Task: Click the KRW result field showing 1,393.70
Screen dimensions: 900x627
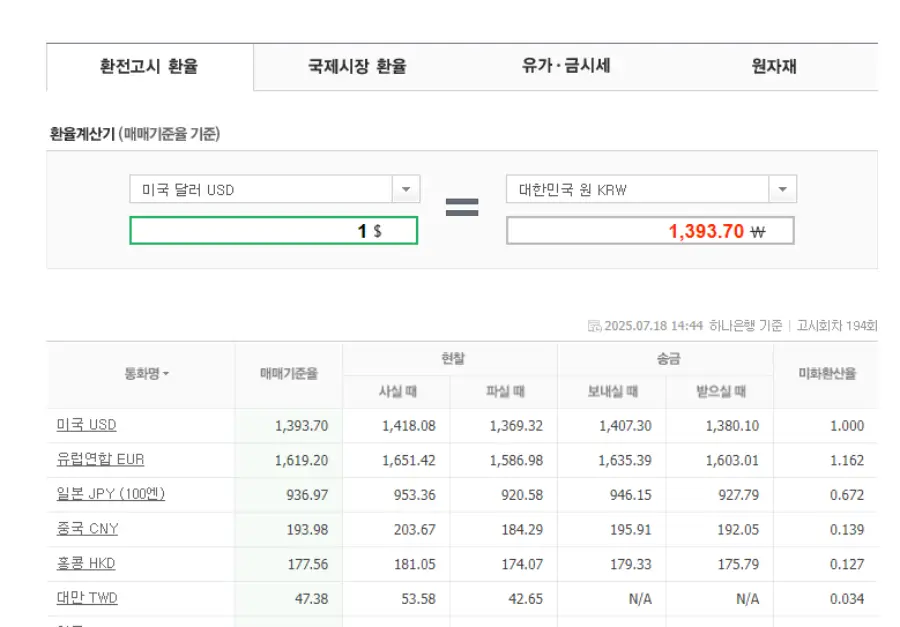Action: 651,229
